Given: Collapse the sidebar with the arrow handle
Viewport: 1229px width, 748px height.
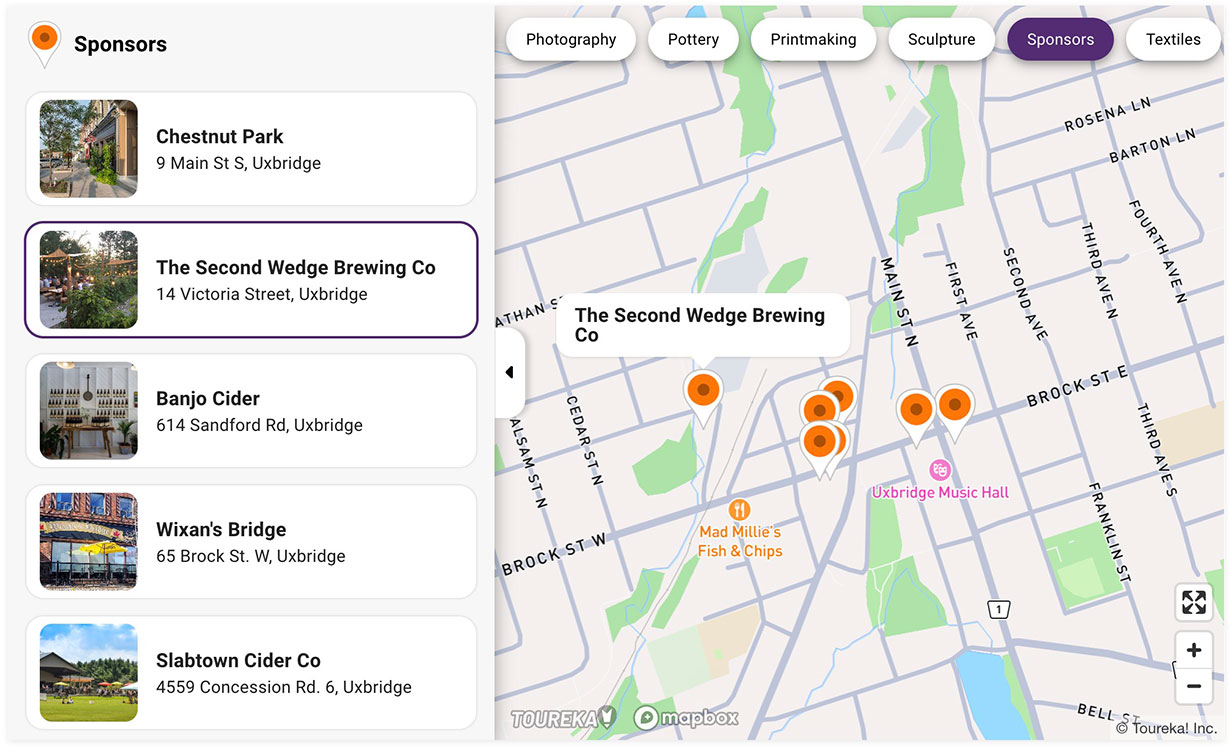Looking at the screenshot, I should click(x=509, y=372).
